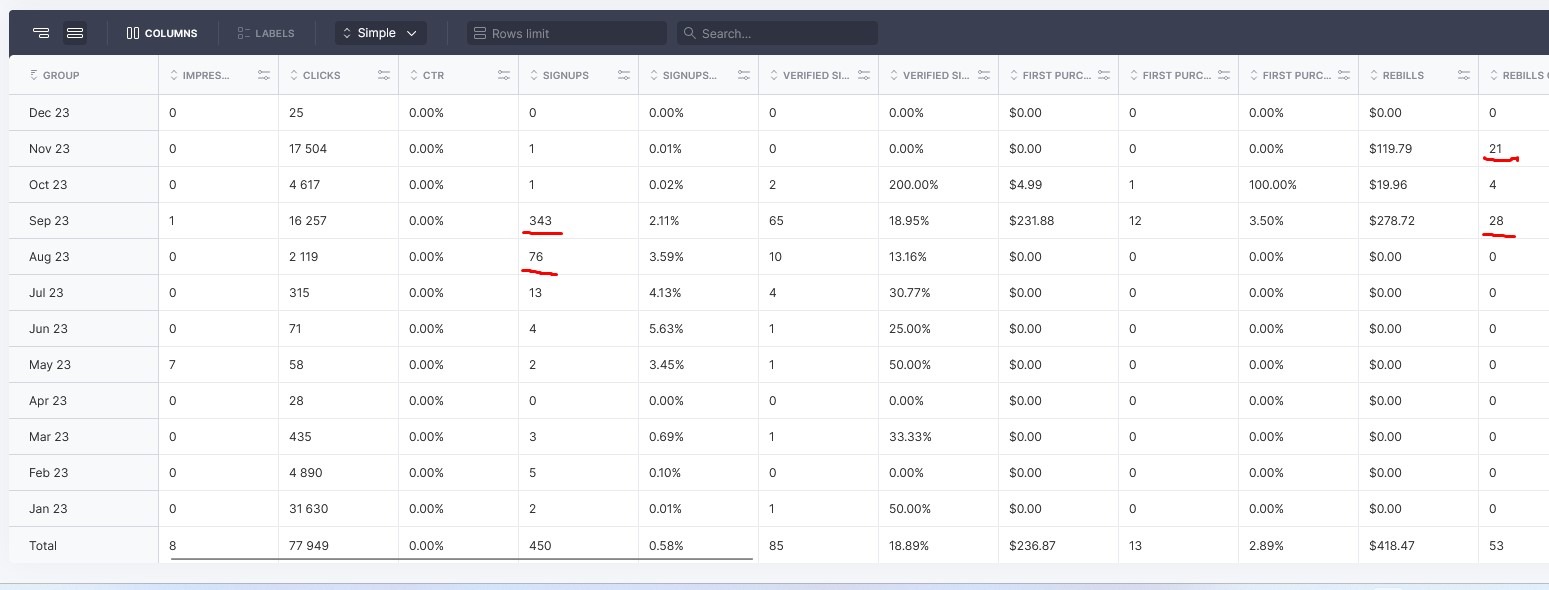This screenshot has height=590, width=1549.
Task: Click the 343 signups value
Action: [540, 221]
